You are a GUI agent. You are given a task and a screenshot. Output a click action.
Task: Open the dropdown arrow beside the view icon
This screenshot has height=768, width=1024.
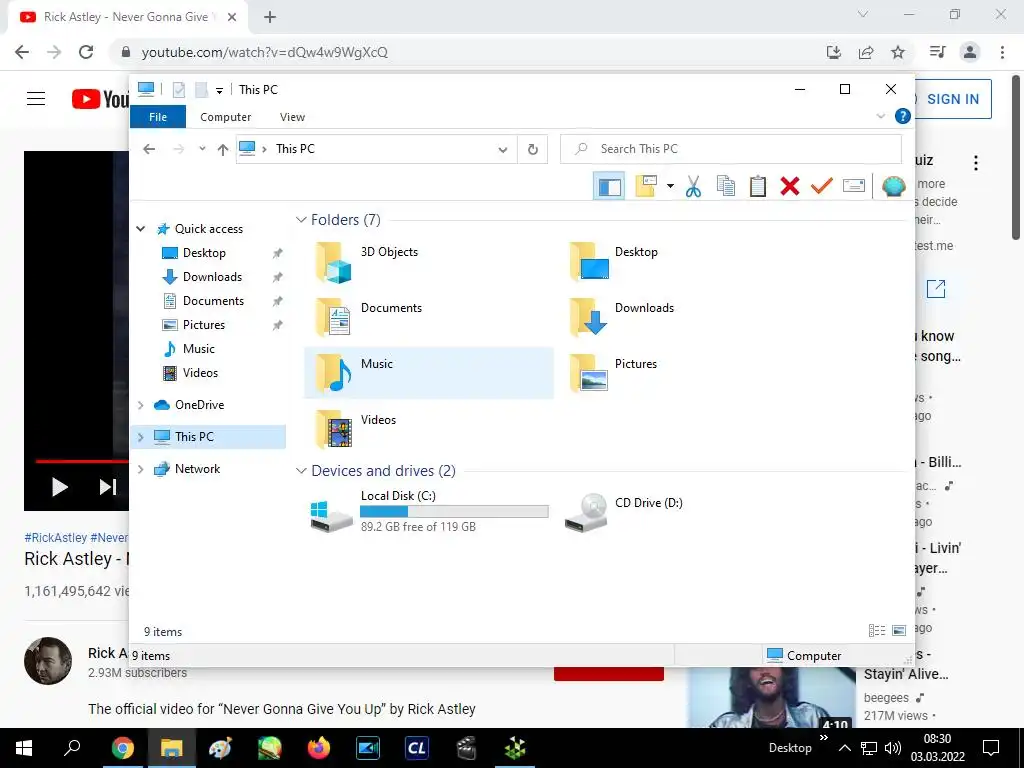(x=670, y=186)
